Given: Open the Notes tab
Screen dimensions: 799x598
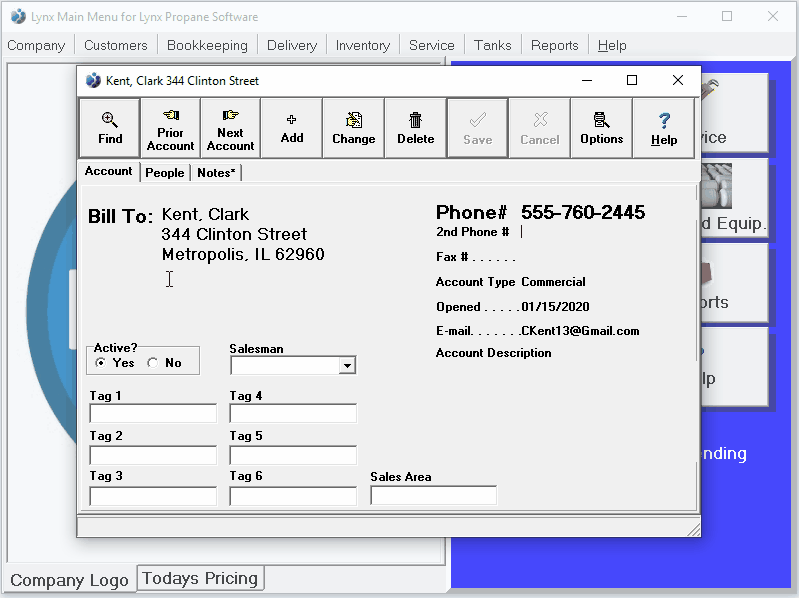Looking at the screenshot, I should click(216, 173).
